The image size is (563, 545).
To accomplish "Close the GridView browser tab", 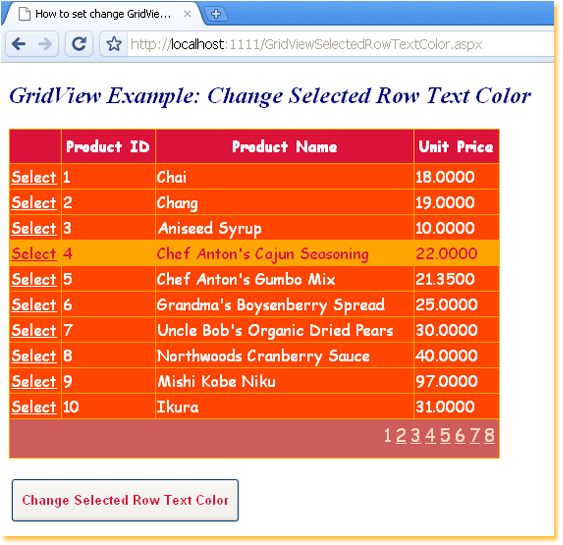I will [x=187, y=14].
